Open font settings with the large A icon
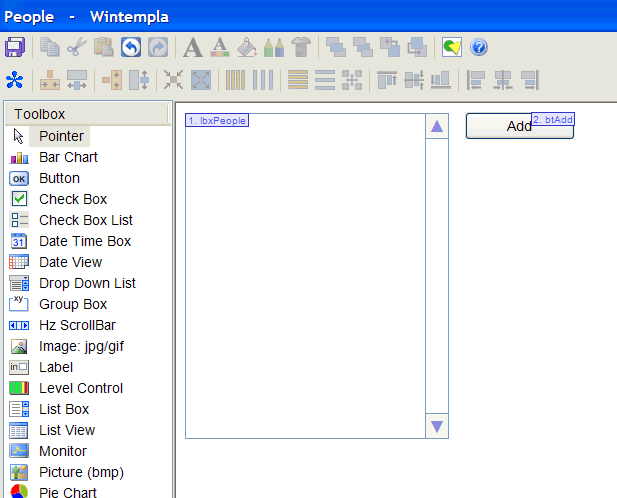Viewport: 617px width, 498px height. [193, 47]
